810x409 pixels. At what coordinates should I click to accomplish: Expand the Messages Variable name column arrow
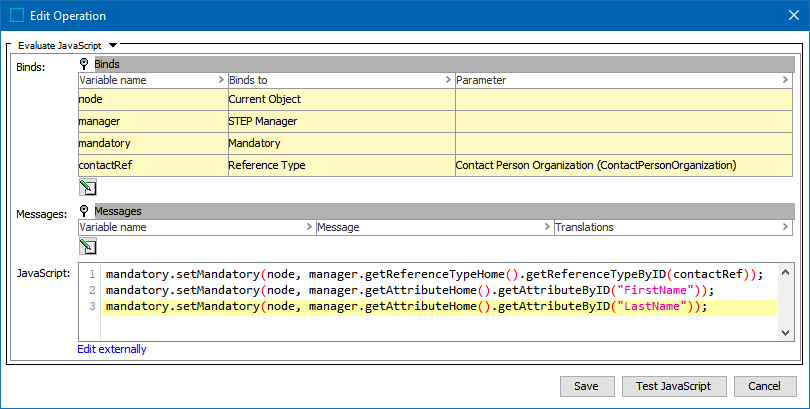click(x=308, y=228)
